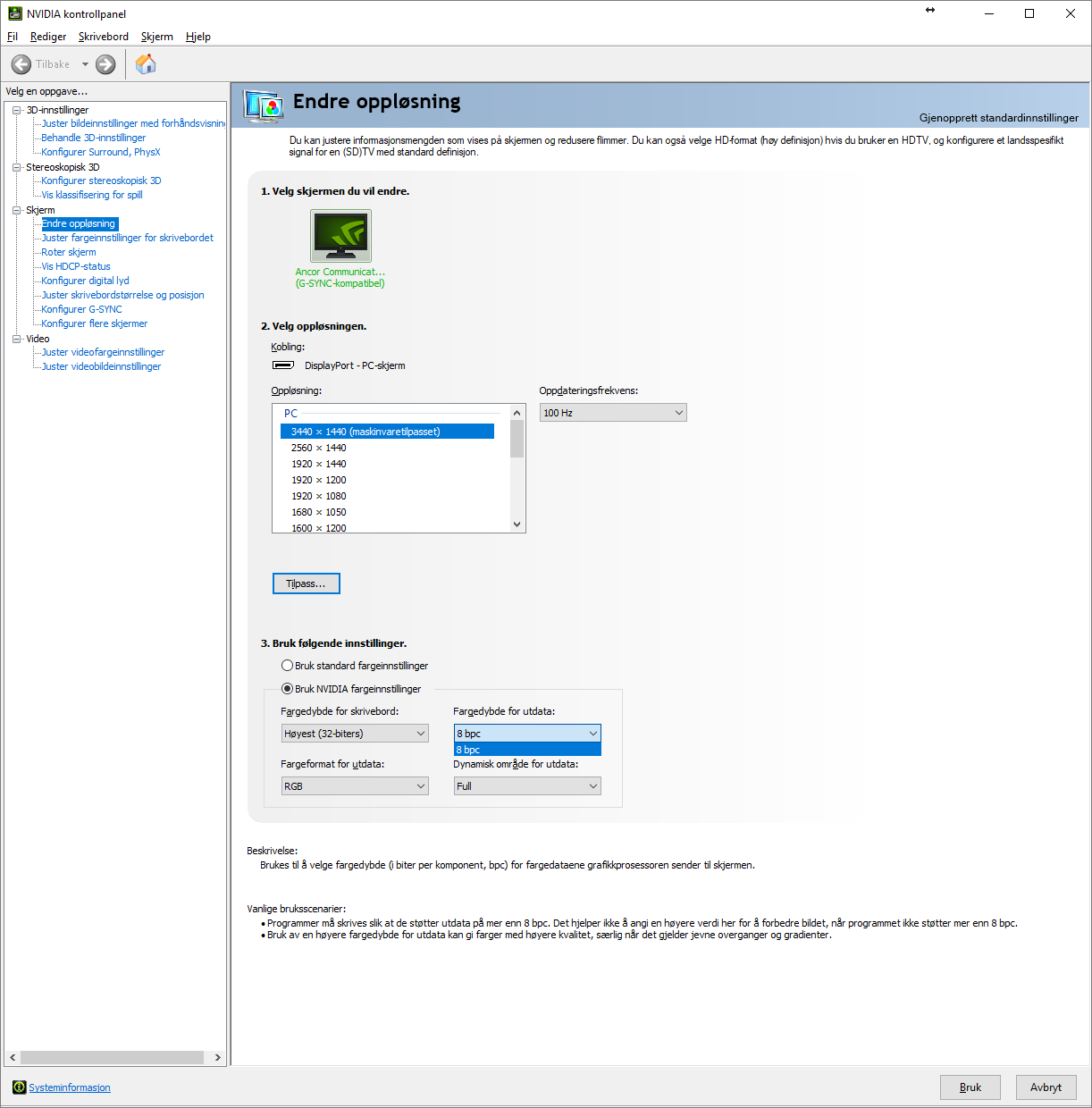Open the Skjerm menu
Image resolution: width=1092 pixels, height=1108 pixels.
click(157, 37)
